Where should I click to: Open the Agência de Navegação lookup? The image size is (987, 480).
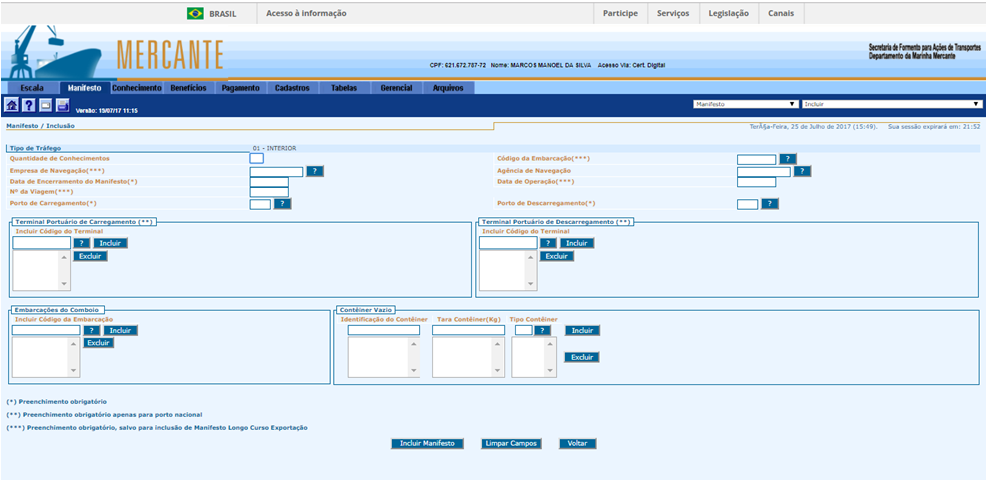pos(802,171)
